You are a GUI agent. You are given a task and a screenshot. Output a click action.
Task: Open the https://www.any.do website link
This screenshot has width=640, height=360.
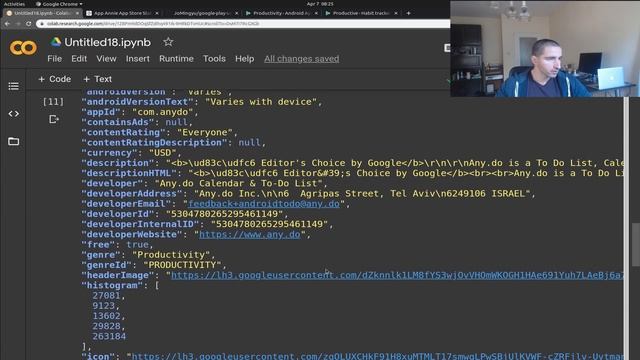pos(249,234)
